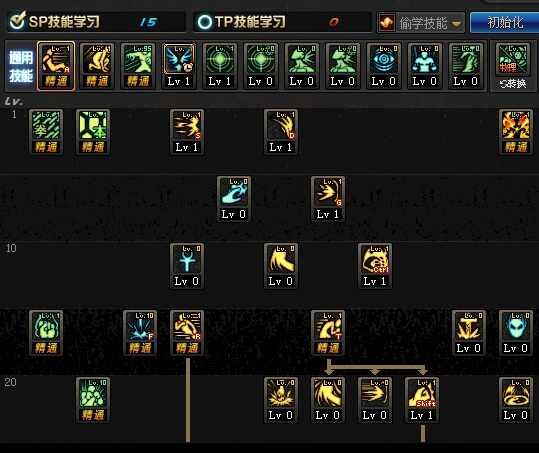This screenshot has height=453, width=539.
Task: Click the blue alien face skill icon
Action: (516, 327)
